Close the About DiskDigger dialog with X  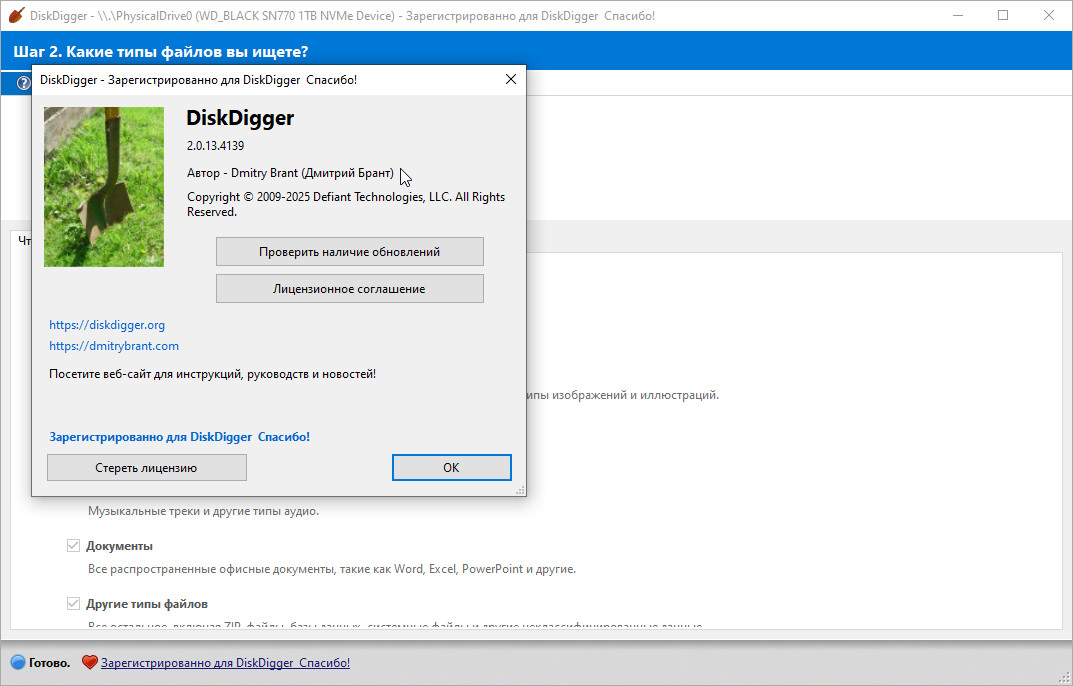click(x=510, y=79)
